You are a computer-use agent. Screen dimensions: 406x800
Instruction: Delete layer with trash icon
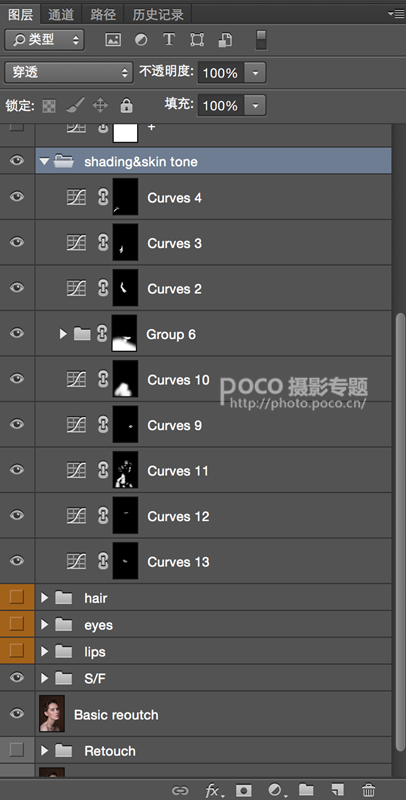pos(368,790)
